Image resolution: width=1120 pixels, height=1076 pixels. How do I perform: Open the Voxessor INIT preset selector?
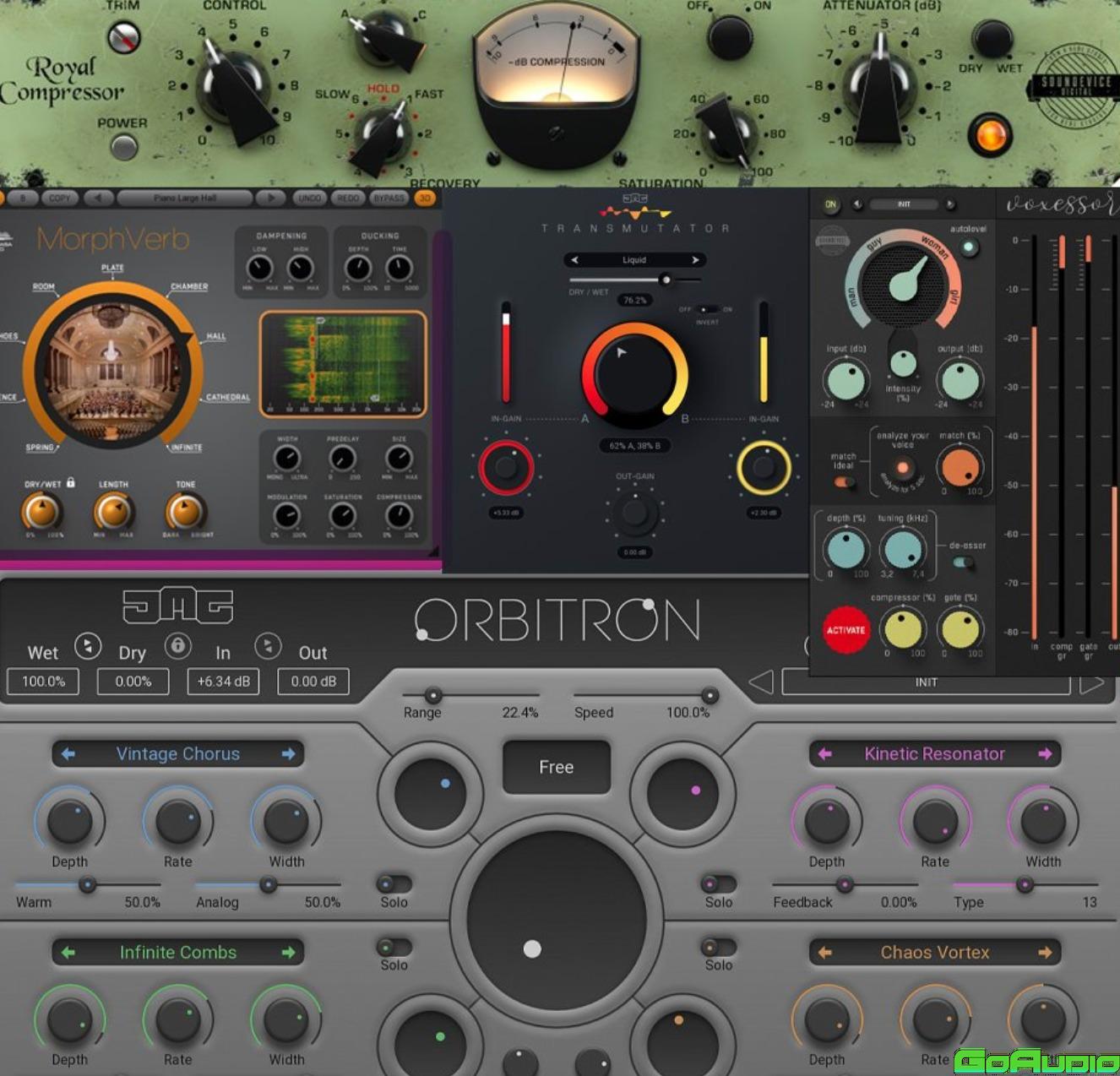tap(904, 204)
